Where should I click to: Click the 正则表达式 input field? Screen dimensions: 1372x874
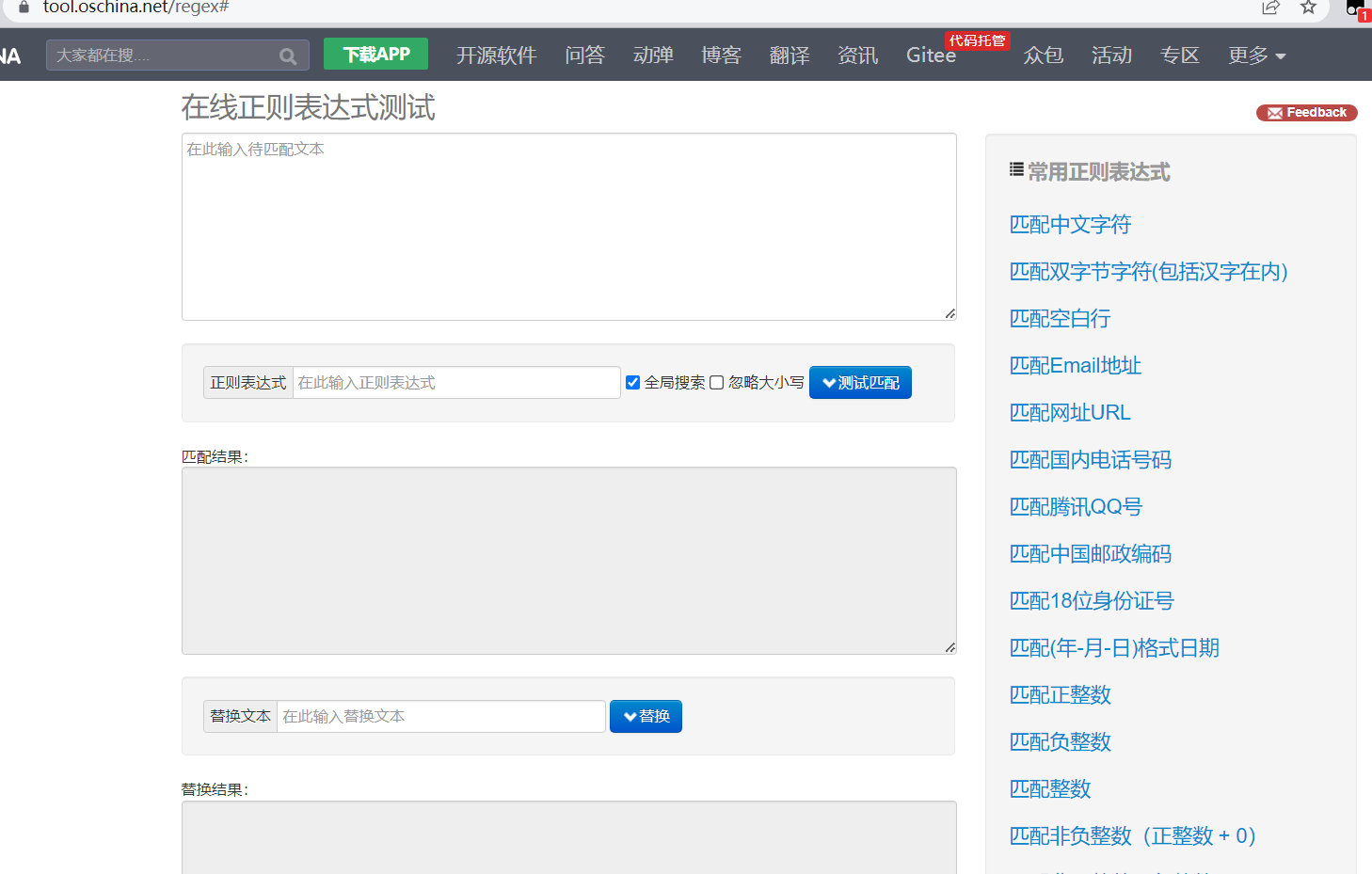pyautogui.click(x=456, y=383)
